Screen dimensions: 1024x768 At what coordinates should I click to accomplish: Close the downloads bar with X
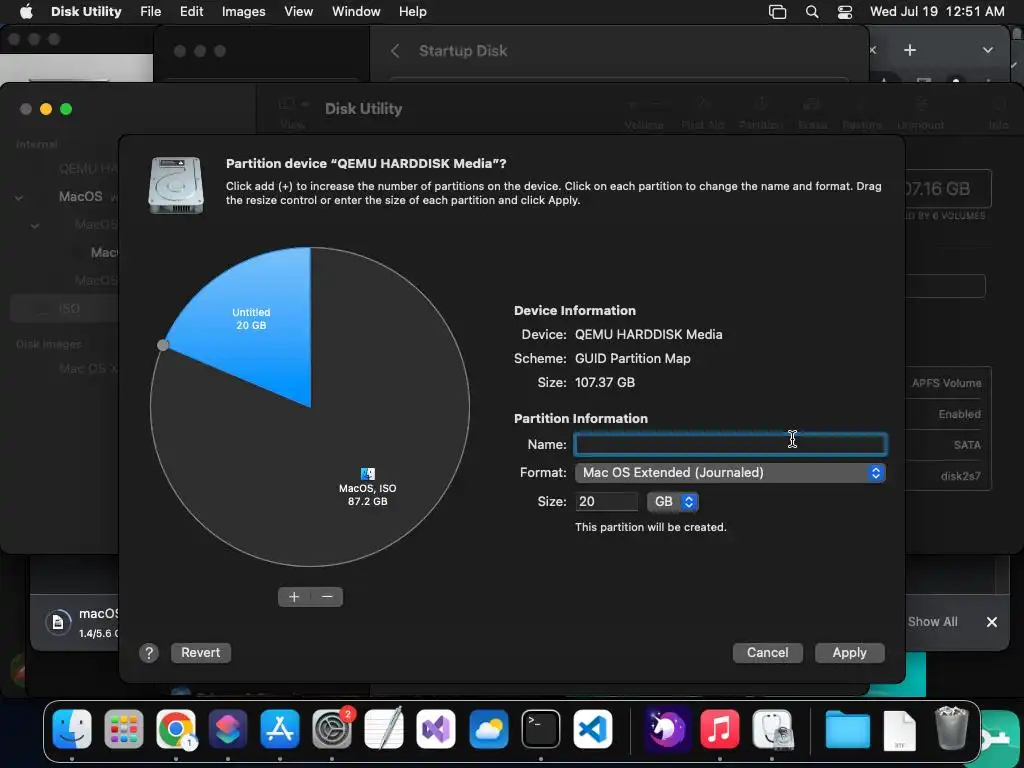(991, 622)
